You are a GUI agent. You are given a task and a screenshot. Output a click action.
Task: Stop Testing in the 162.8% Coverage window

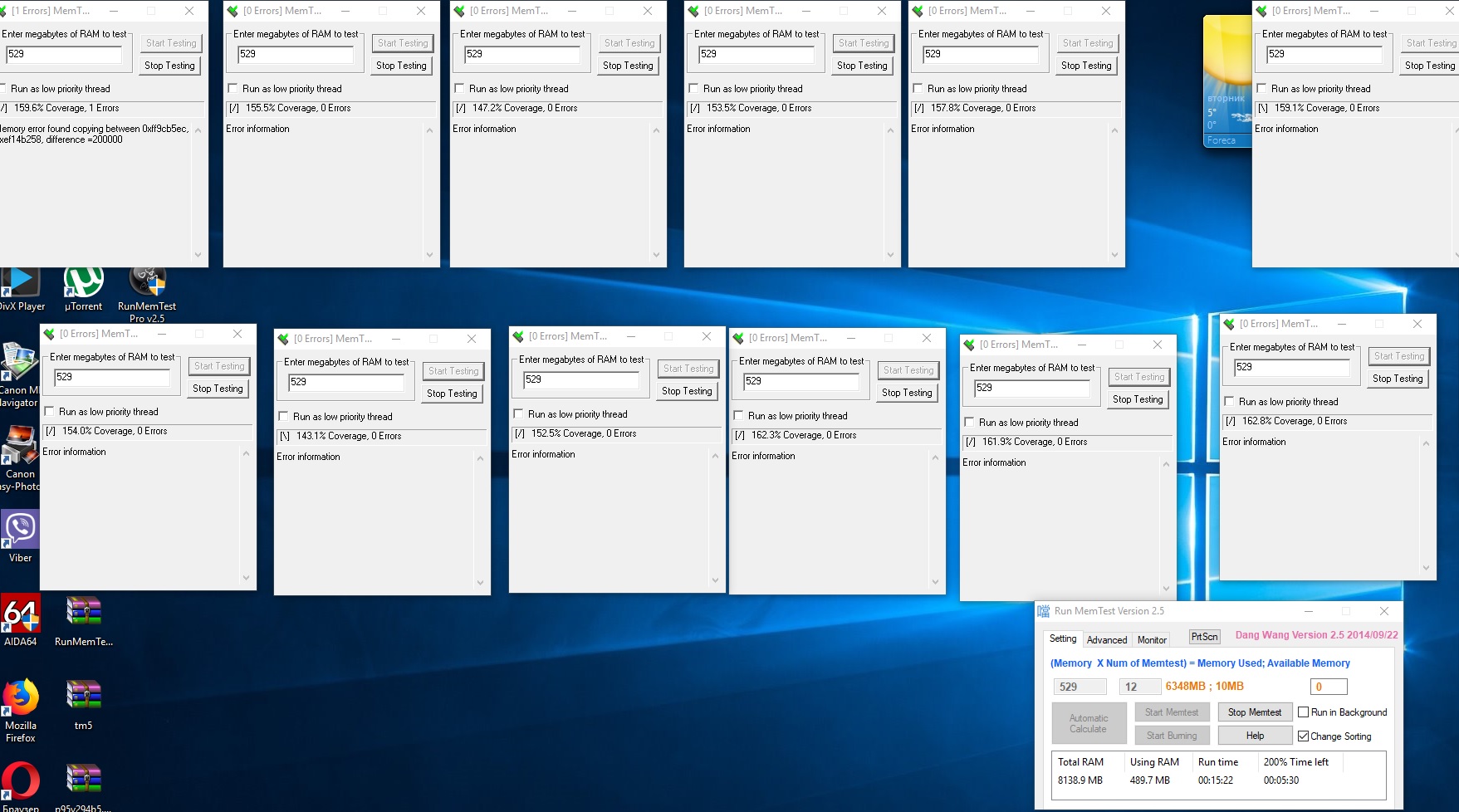(1398, 379)
